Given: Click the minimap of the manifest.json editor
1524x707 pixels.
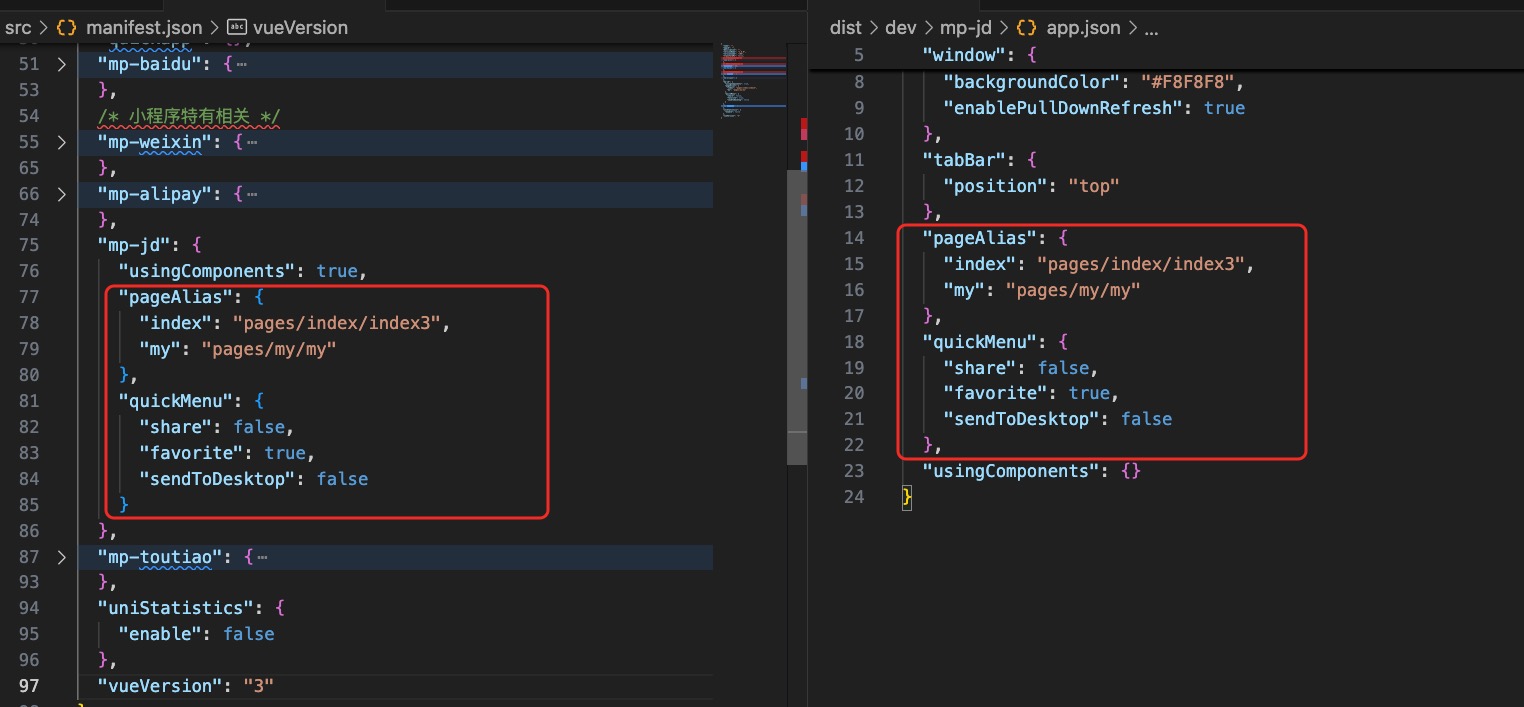Looking at the screenshot, I should pyautogui.click(x=752, y=80).
